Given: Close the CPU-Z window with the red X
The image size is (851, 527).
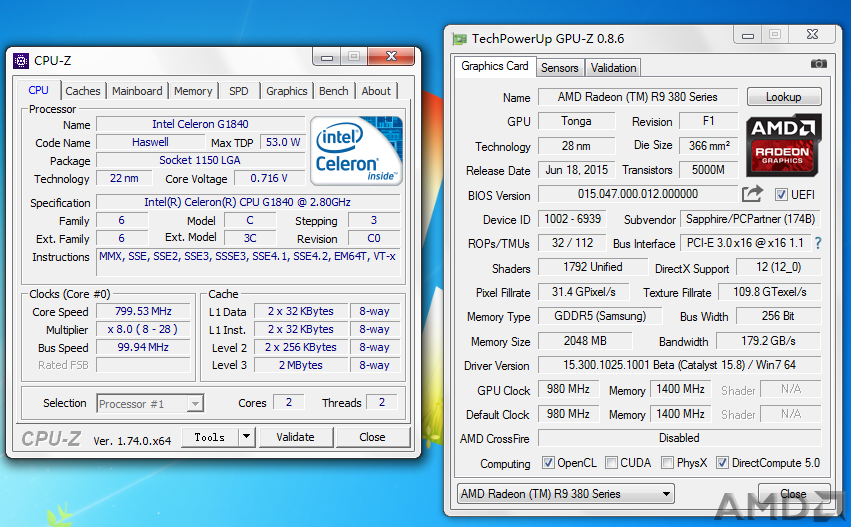Looking at the screenshot, I should [391, 56].
